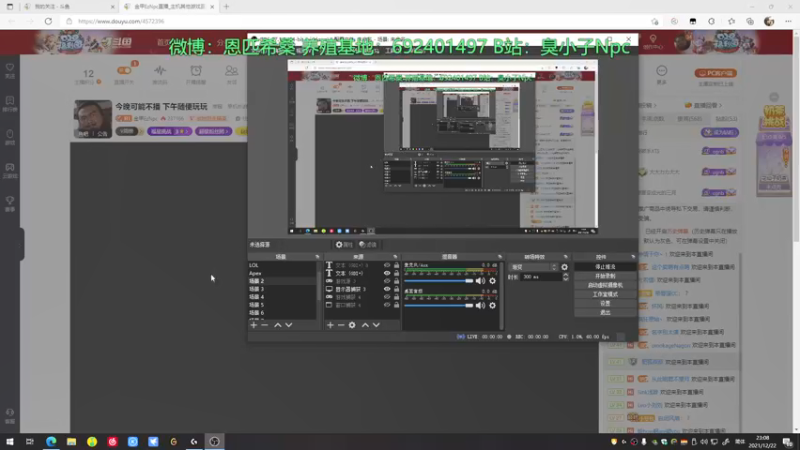This screenshot has width=800, height=450.
Task: Pop out the Sources dock via its header icon
Action: click(x=395, y=257)
